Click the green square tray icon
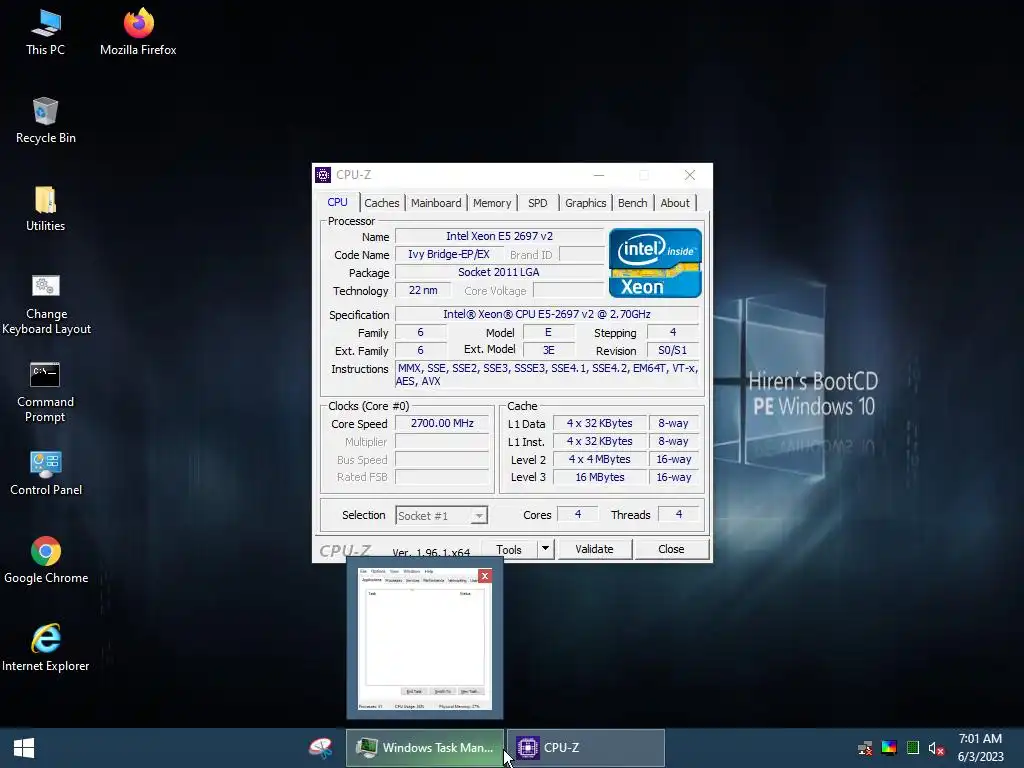This screenshot has width=1024, height=768. tap(913, 748)
